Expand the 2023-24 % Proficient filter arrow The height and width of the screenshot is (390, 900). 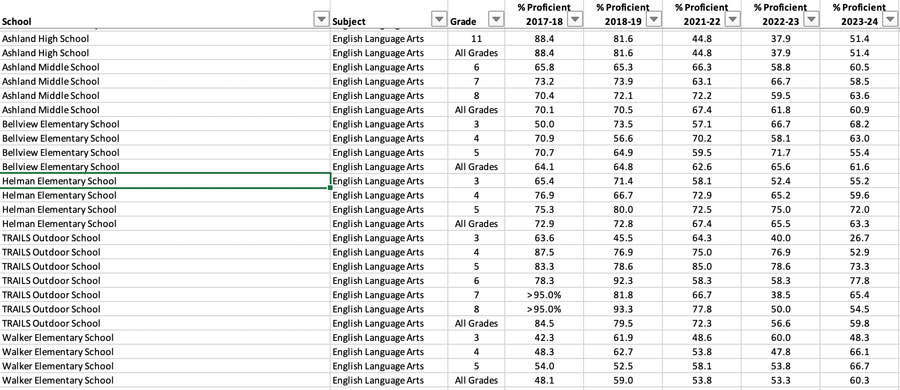coord(890,20)
